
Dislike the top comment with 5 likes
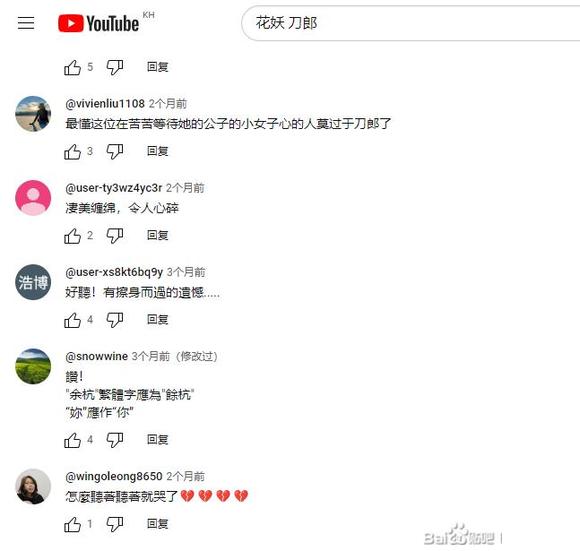115,67
